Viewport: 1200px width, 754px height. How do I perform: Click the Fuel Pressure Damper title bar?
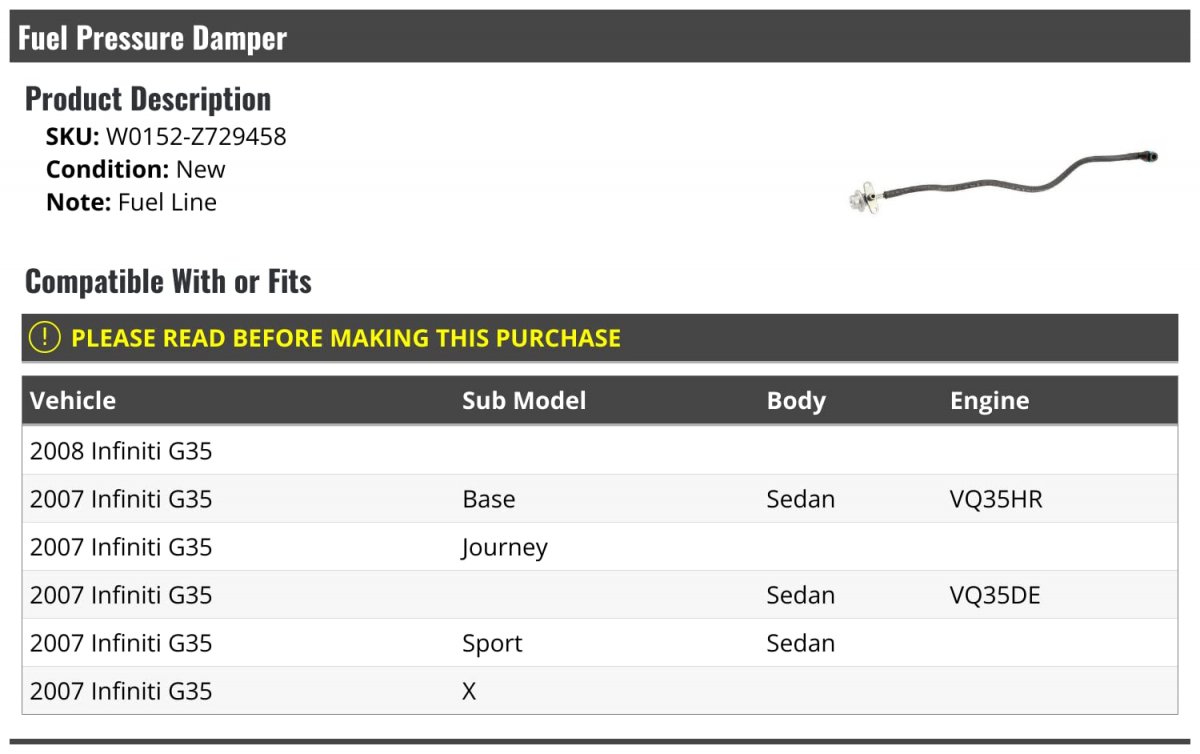600,37
